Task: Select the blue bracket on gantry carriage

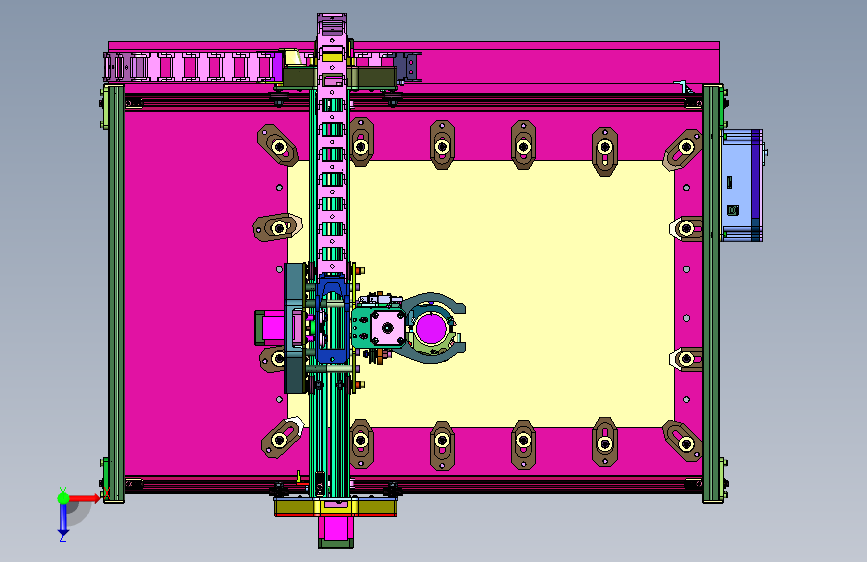Action: 333,321
